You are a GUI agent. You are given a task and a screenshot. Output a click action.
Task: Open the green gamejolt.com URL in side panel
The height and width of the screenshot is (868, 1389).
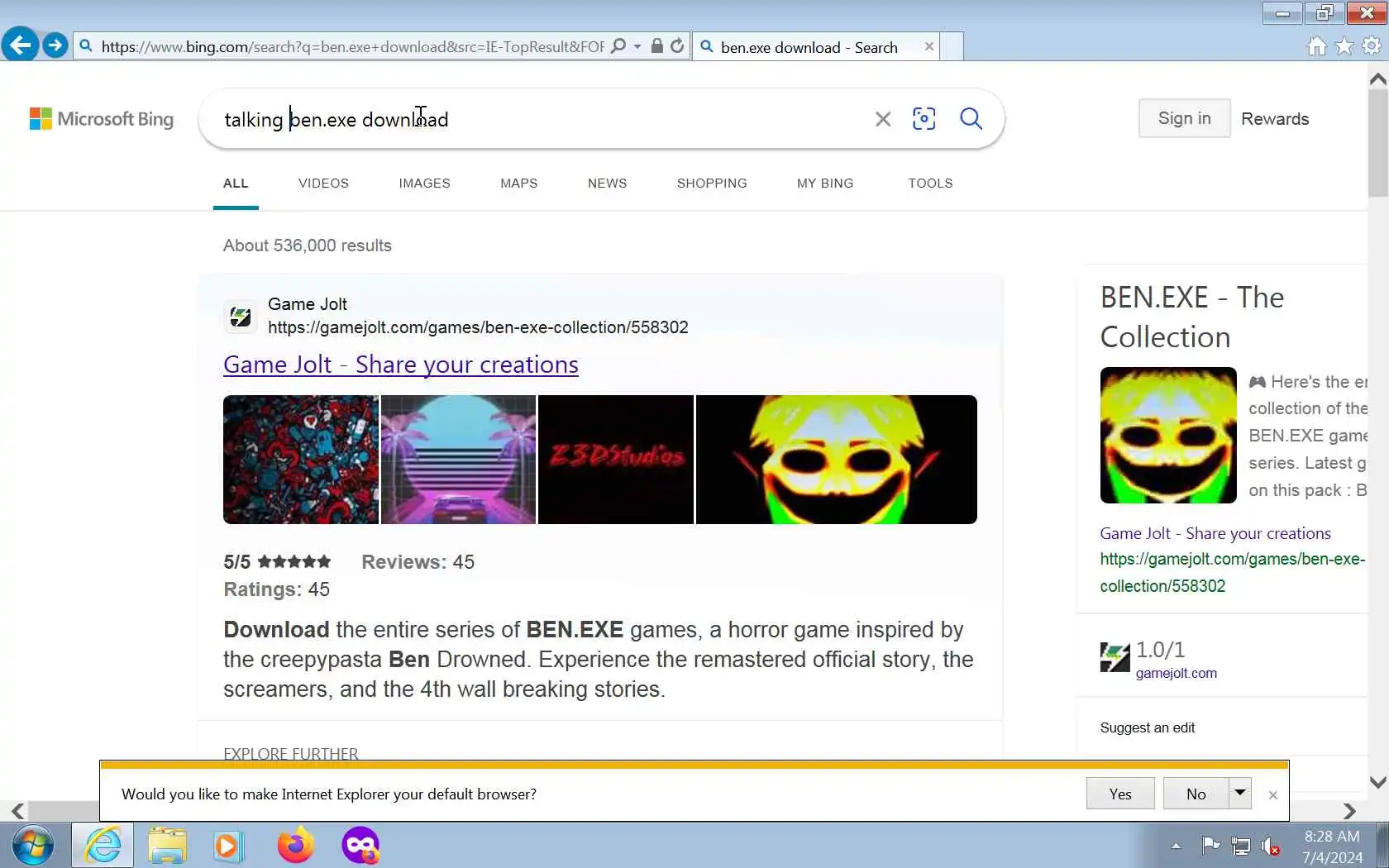tap(1232, 572)
